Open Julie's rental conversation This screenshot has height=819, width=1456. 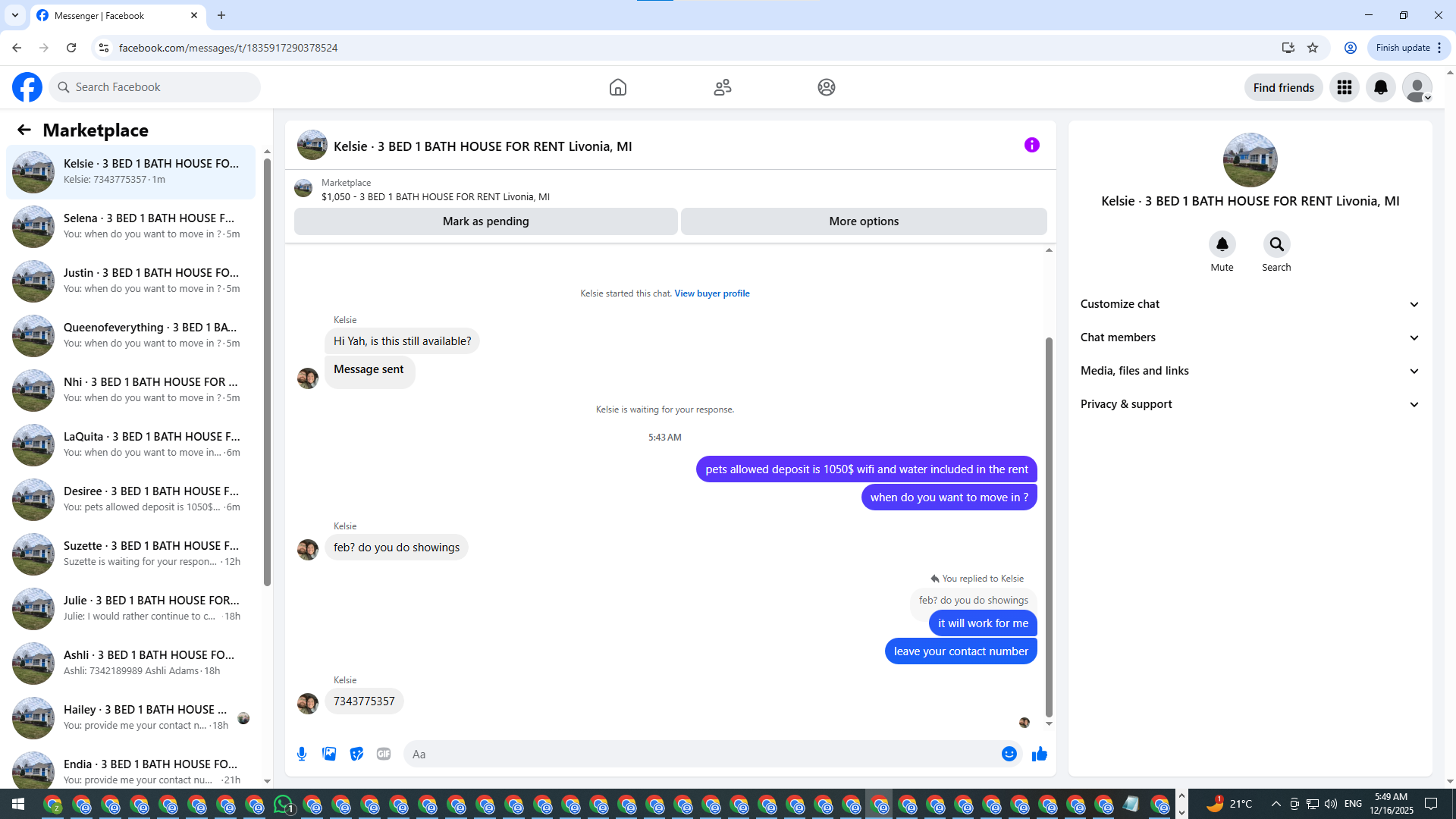pyautogui.click(x=130, y=608)
